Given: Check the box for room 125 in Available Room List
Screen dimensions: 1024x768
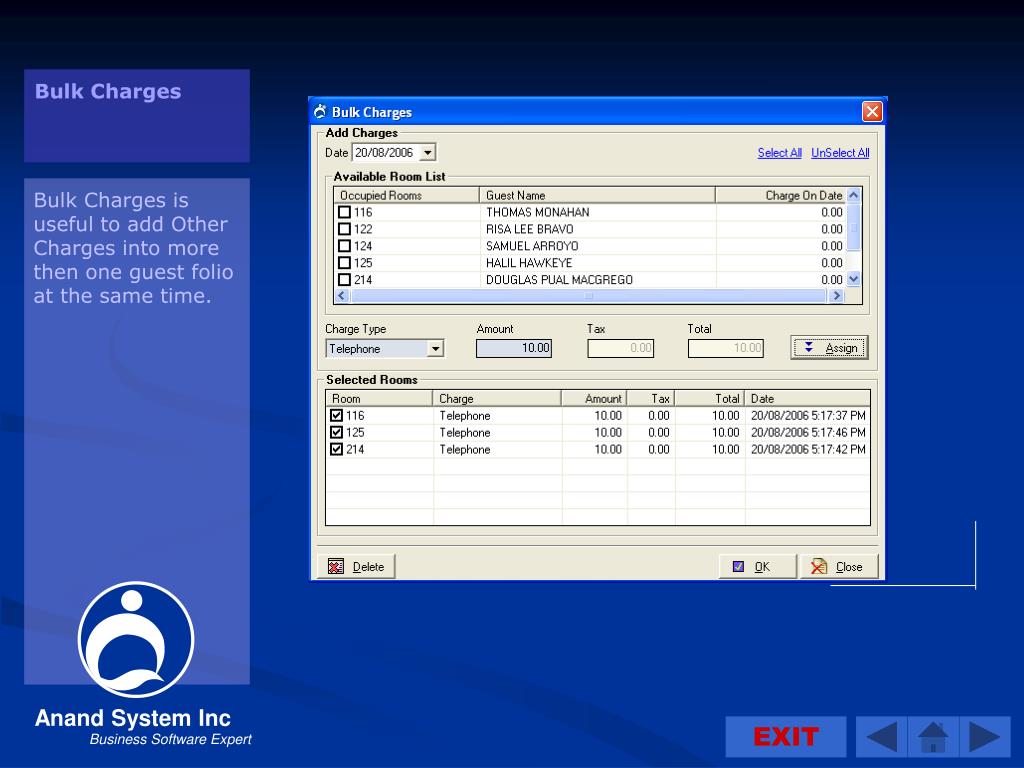Looking at the screenshot, I should pyautogui.click(x=345, y=263).
